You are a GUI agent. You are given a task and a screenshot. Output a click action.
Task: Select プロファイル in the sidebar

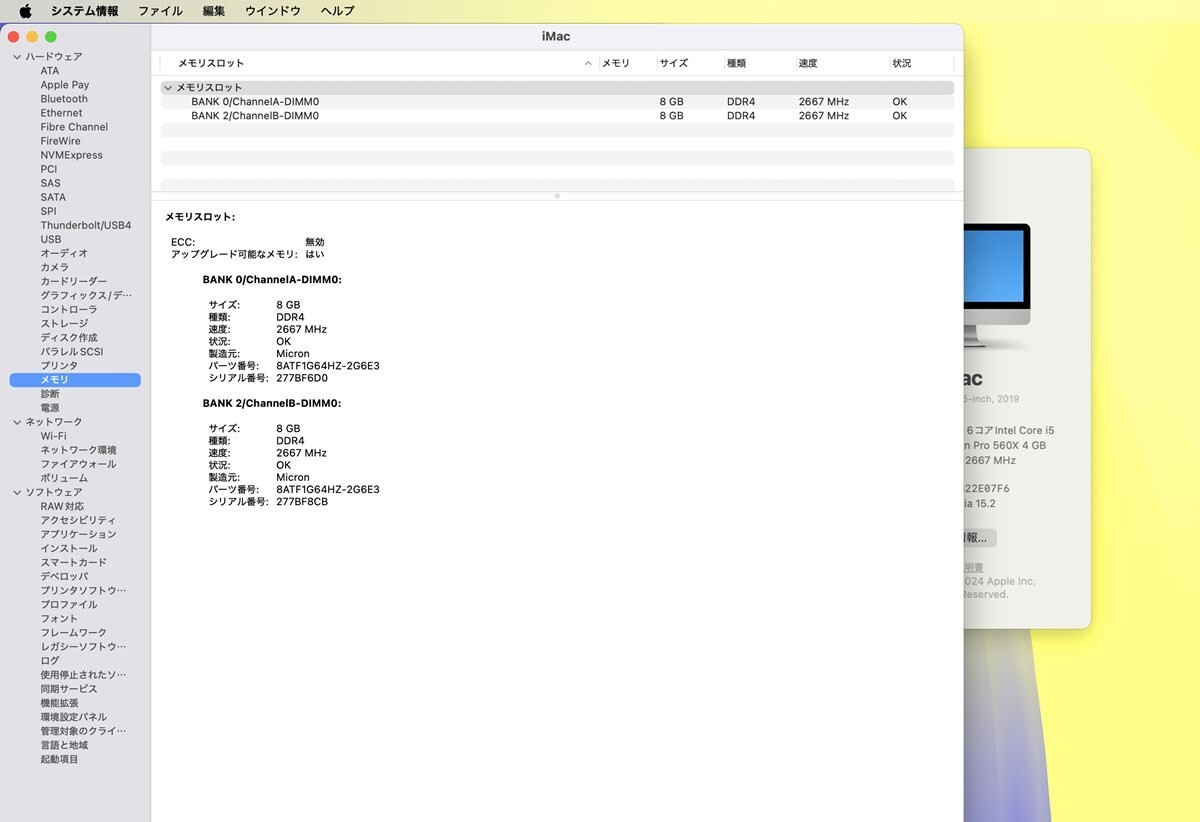click(x=69, y=604)
